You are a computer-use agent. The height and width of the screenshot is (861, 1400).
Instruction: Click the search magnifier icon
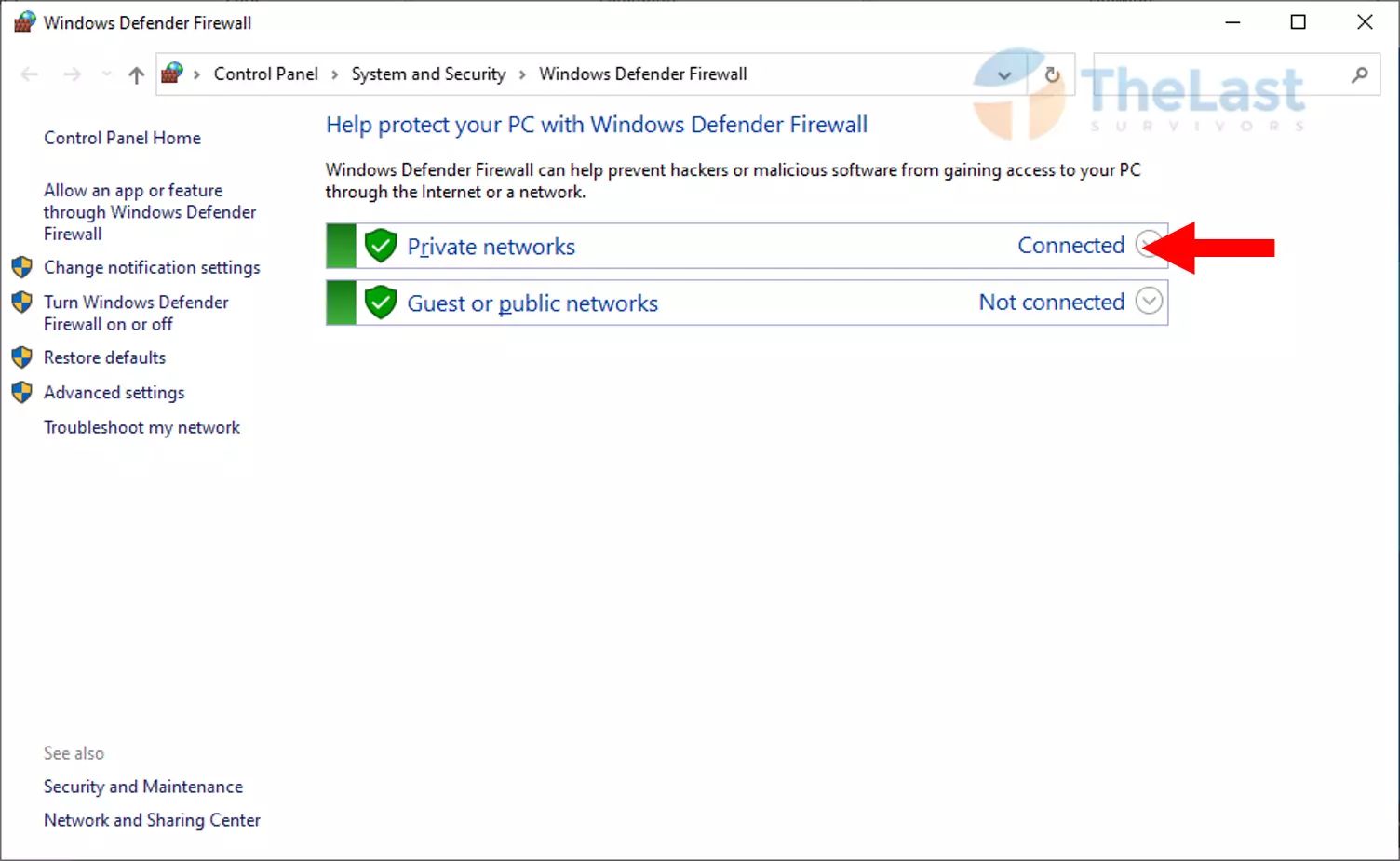click(x=1360, y=74)
